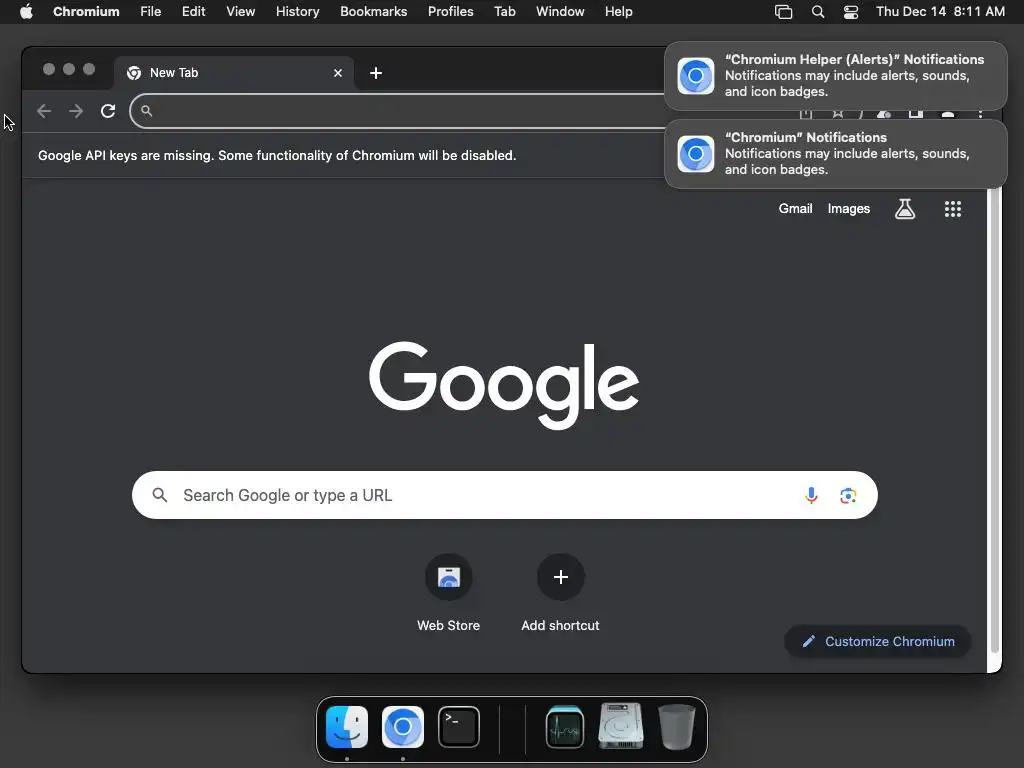Viewport: 1024px width, 768px height.
Task: Click the Google API keys missing message
Action: point(277,155)
